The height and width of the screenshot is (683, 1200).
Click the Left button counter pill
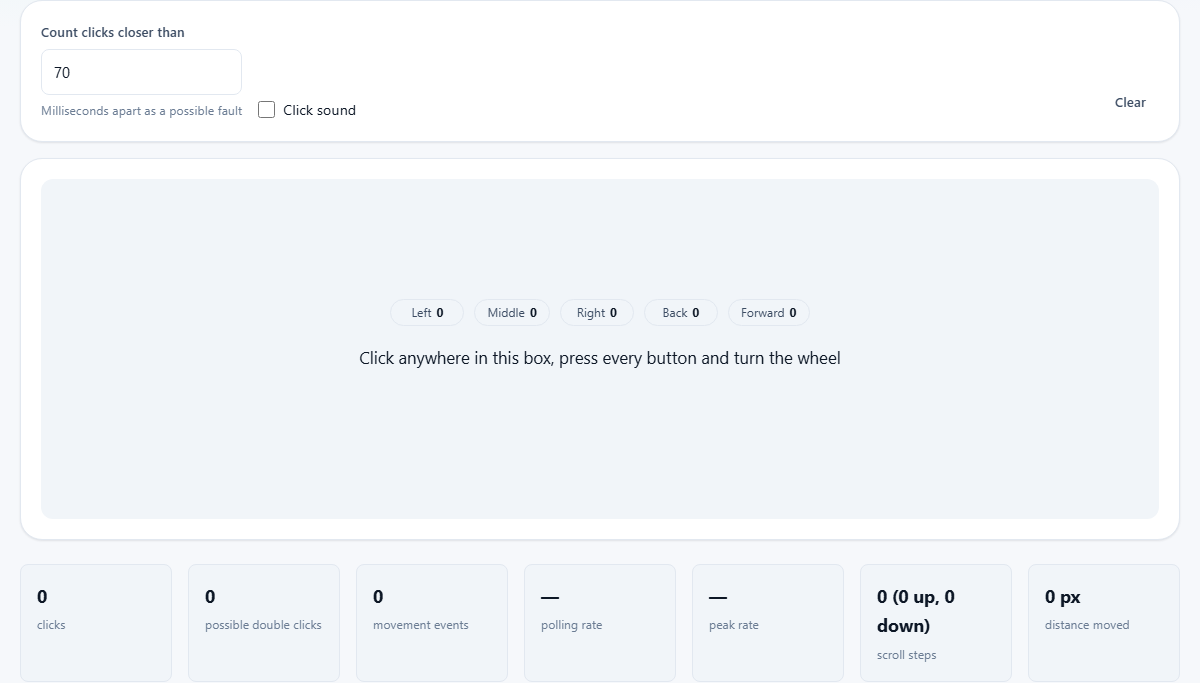[427, 313]
